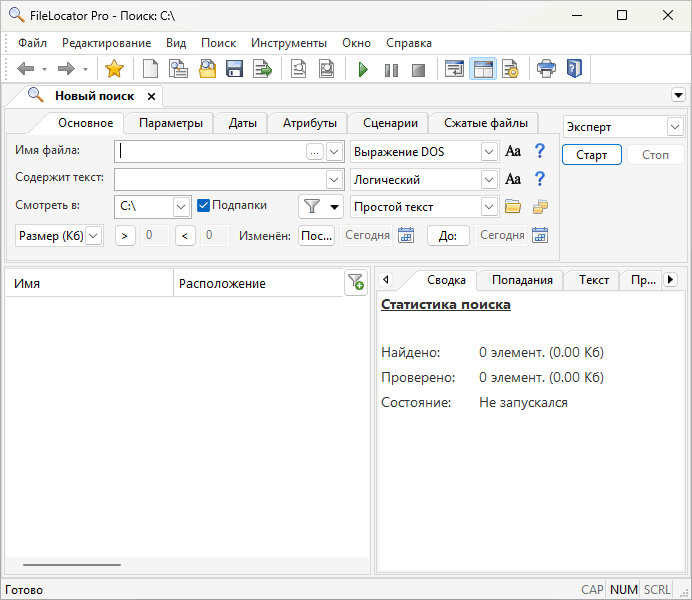This screenshot has height=600, width=692.
Task: Switch to the Атрибуты tab
Action: (308, 123)
